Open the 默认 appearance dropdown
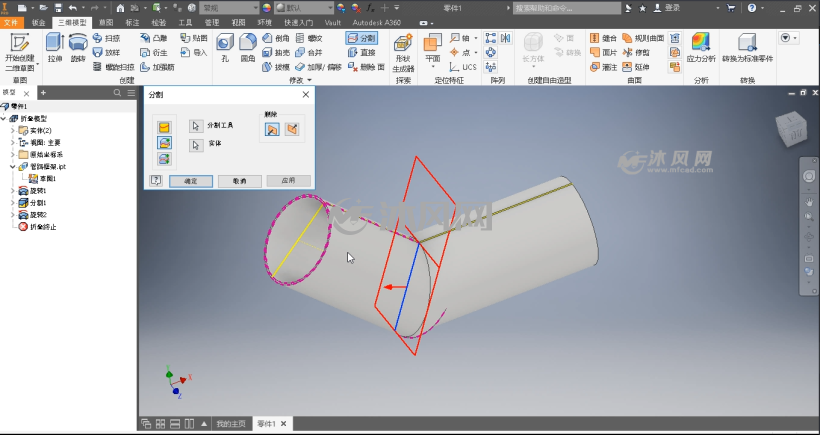This screenshot has width=820, height=435. click(x=330, y=8)
